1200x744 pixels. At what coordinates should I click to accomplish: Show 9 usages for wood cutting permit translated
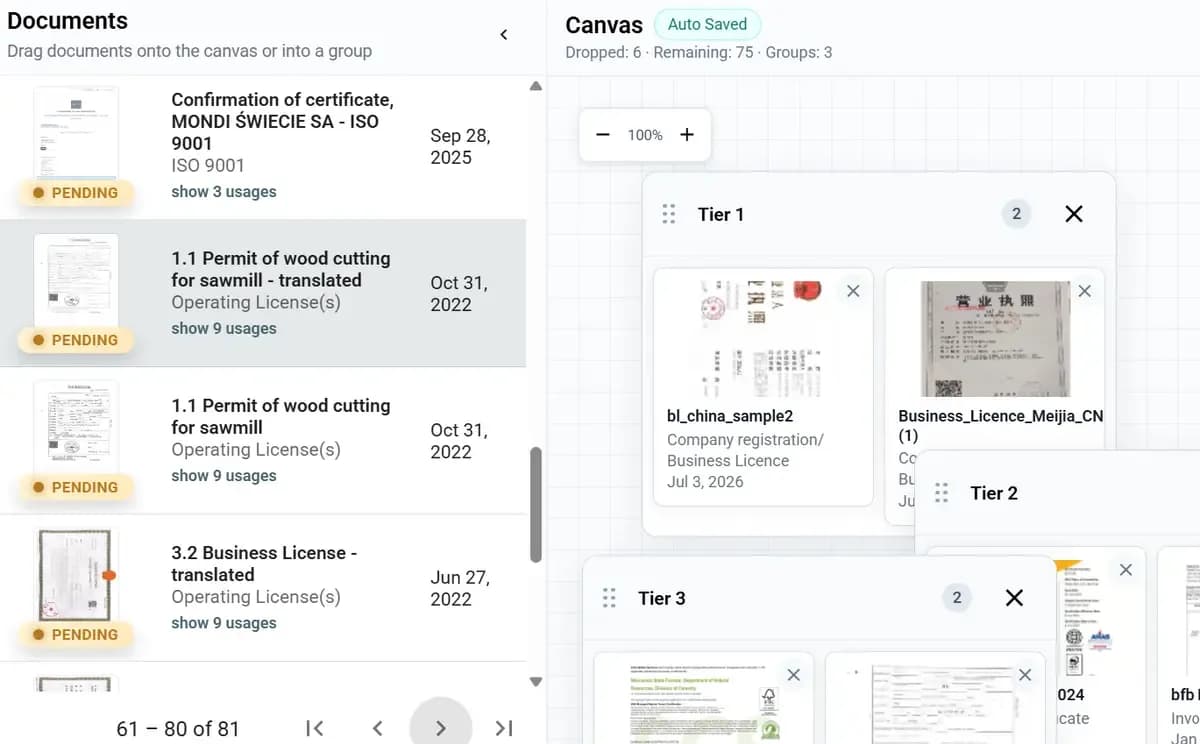(224, 329)
